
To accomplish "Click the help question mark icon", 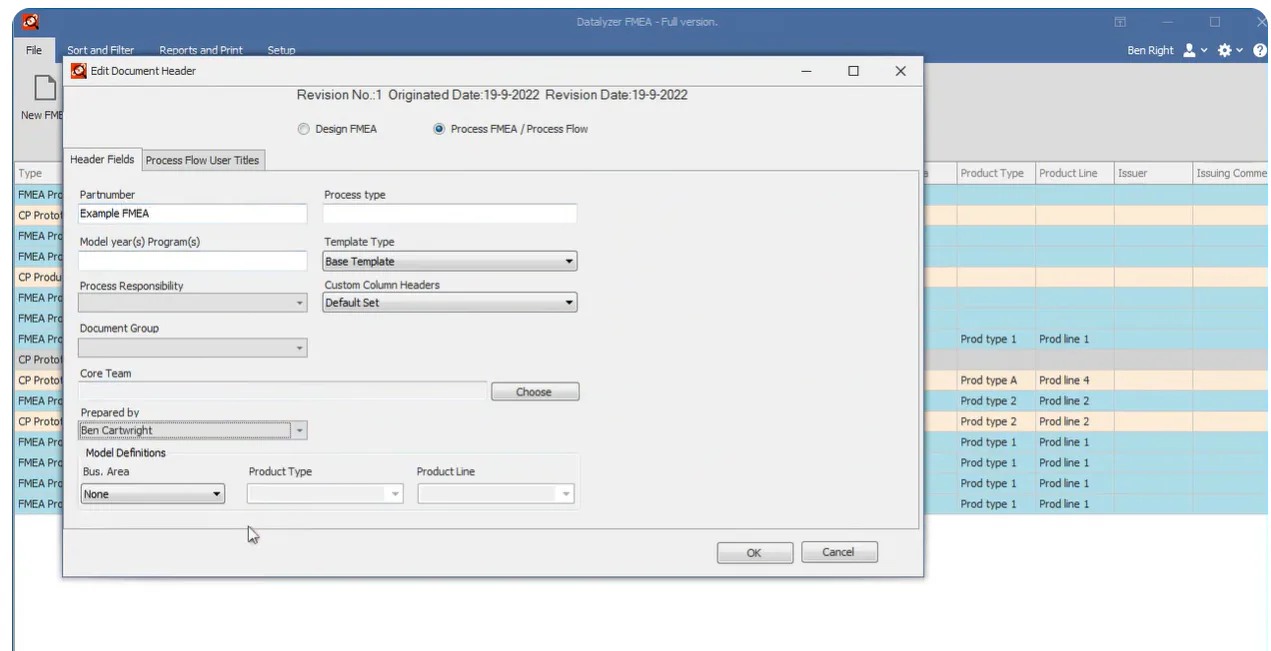I will 1258,50.
